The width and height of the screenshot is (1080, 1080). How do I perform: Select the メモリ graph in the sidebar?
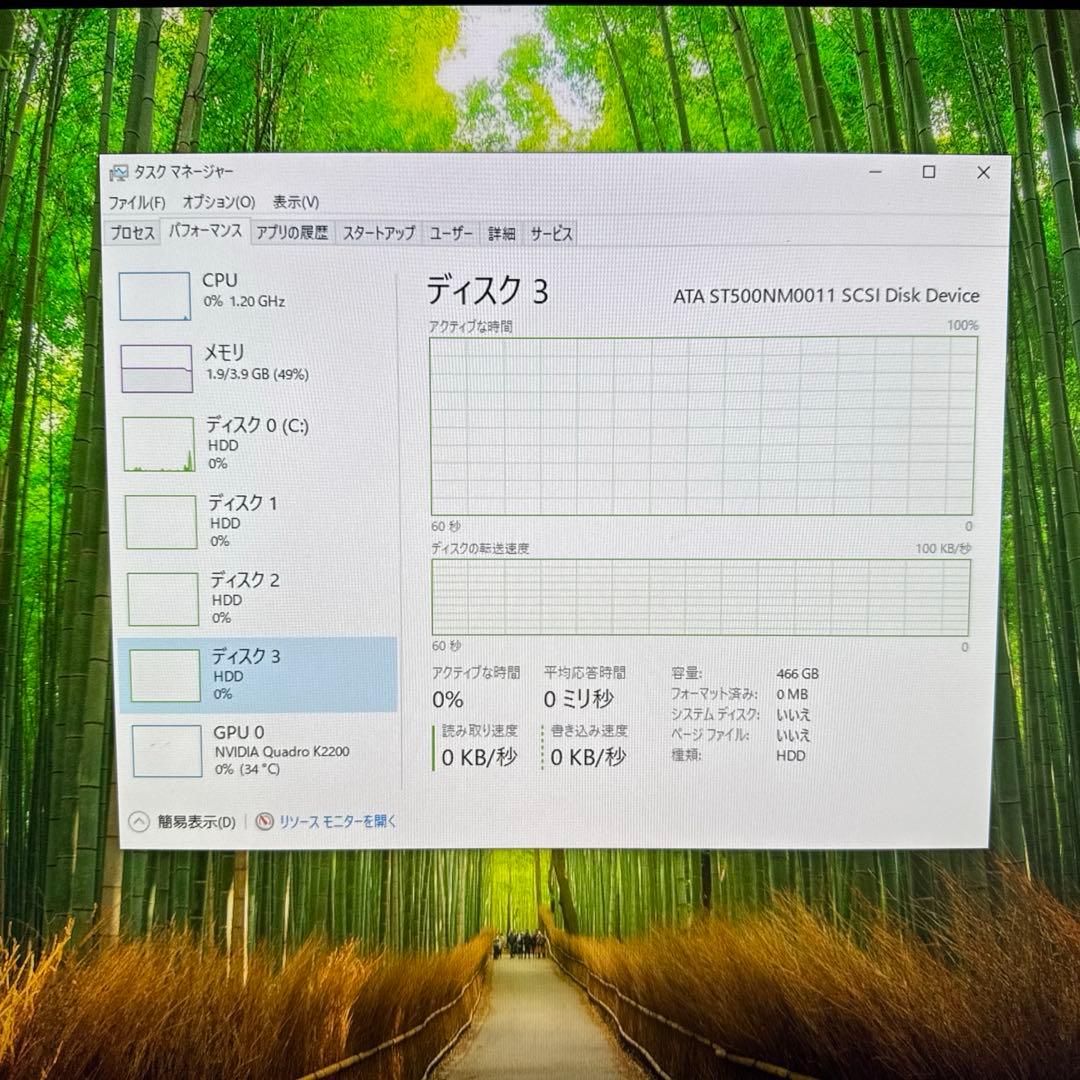click(x=155, y=368)
